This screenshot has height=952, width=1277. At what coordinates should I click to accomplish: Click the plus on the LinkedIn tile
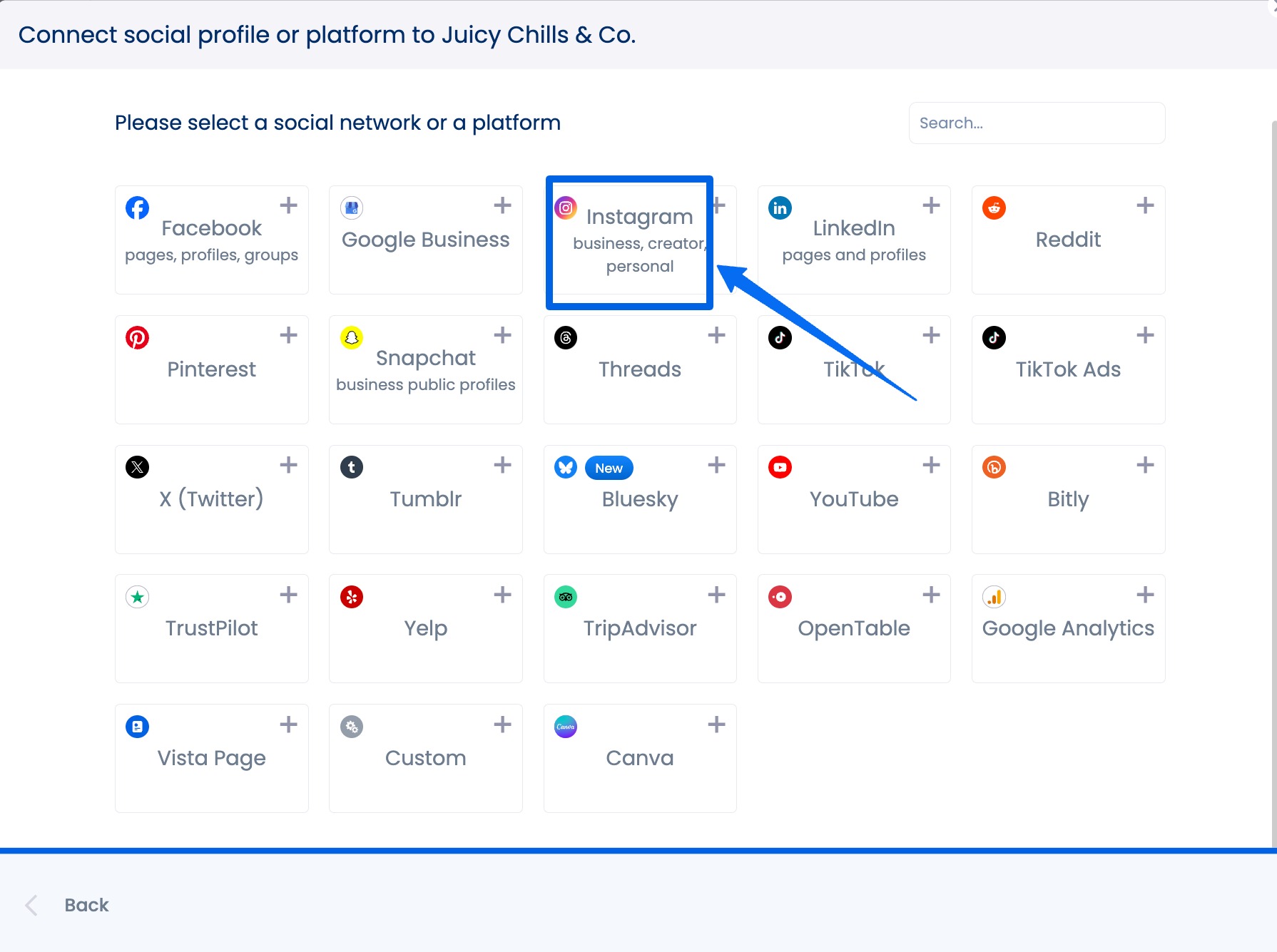coord(931,205)
